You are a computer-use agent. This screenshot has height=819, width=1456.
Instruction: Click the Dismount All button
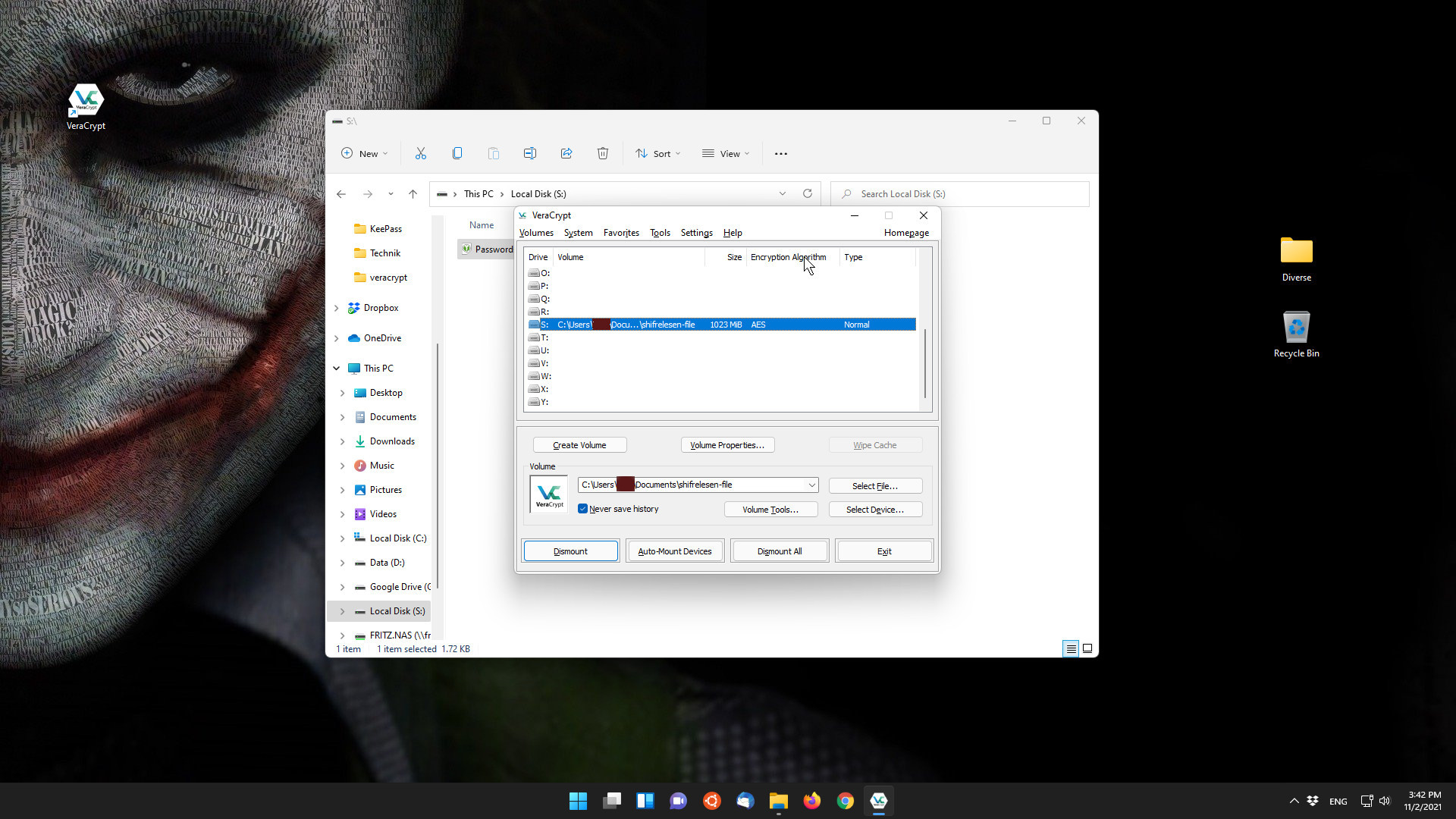(780, 551)
